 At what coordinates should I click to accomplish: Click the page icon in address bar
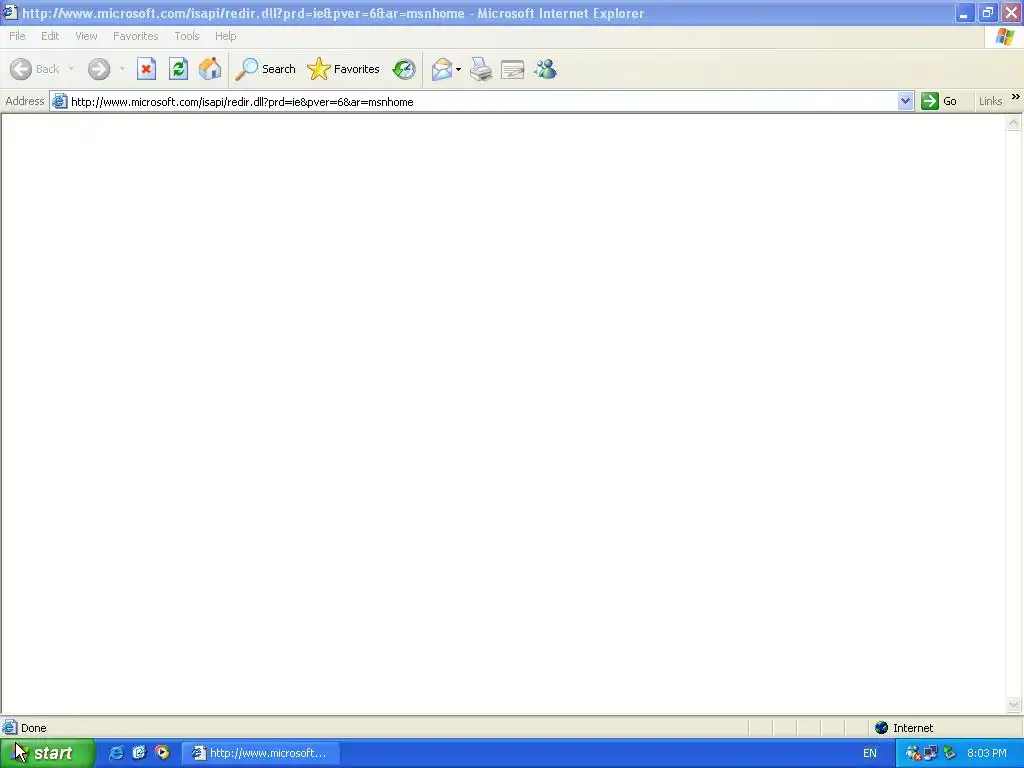(x=59, y=101)
